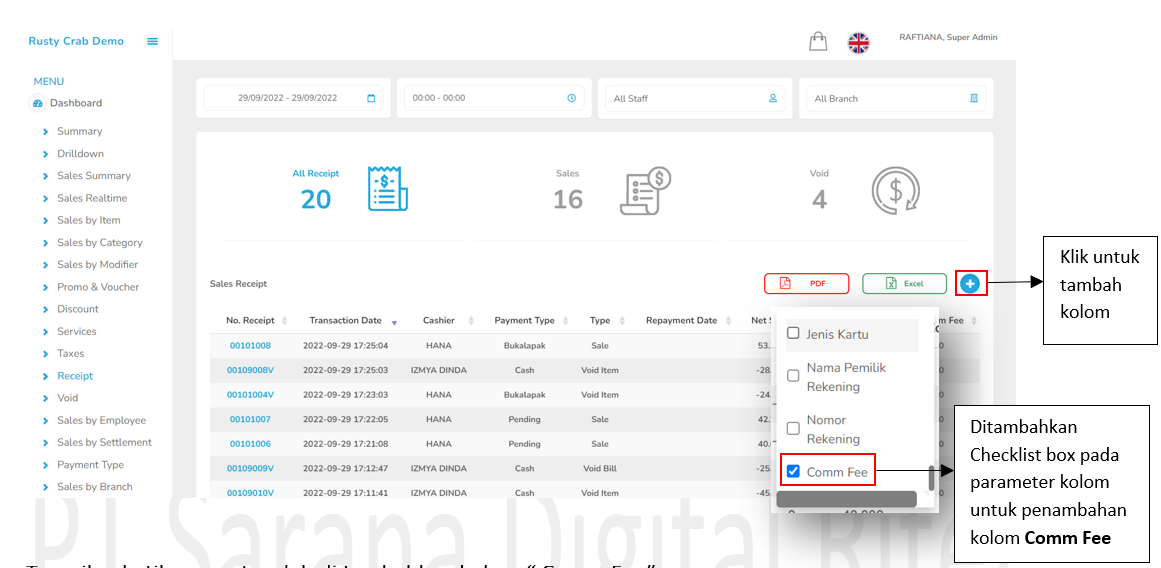Export the receipt list as PDF
This screenshot has height=568, width=1161.
tap(806, 284)
